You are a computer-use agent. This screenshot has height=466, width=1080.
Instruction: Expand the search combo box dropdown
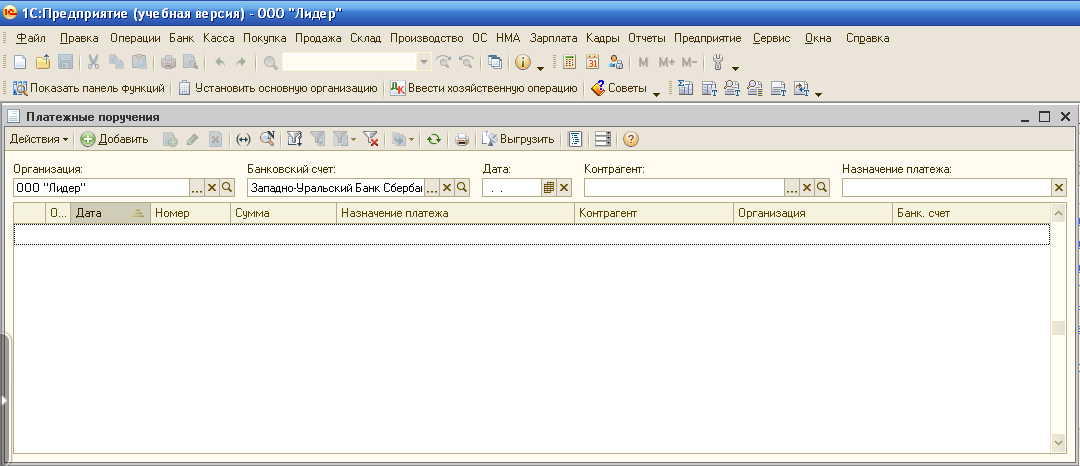[424, 63]
